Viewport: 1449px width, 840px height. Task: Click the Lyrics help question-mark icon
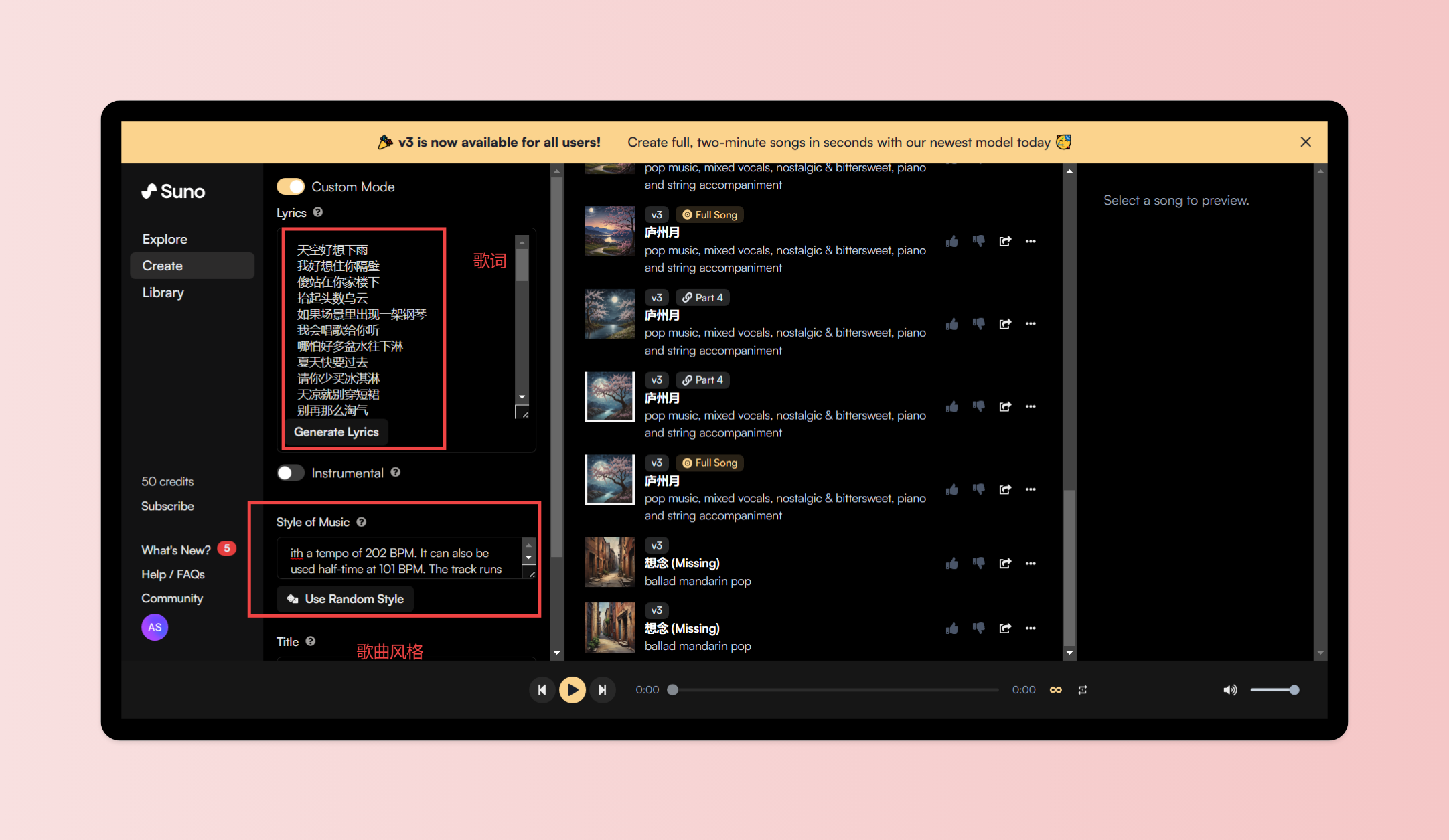318,212
